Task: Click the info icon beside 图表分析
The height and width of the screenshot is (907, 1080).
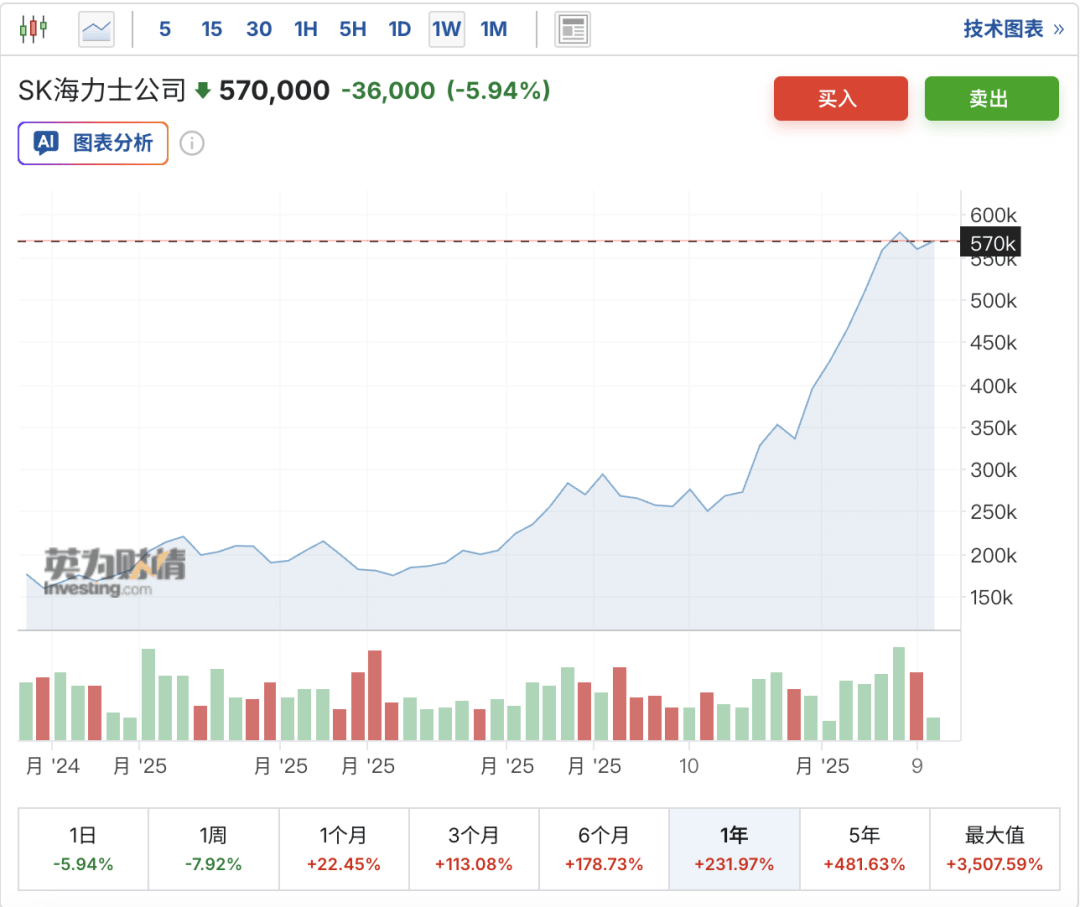Action: click(190, 143)
